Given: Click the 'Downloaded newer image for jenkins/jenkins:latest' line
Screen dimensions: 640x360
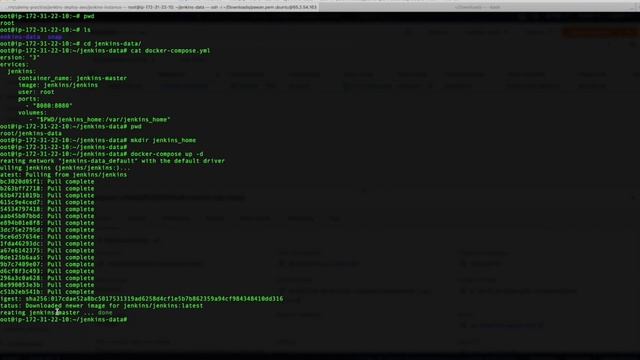Looking at the screenshot, I should (102, 306).
